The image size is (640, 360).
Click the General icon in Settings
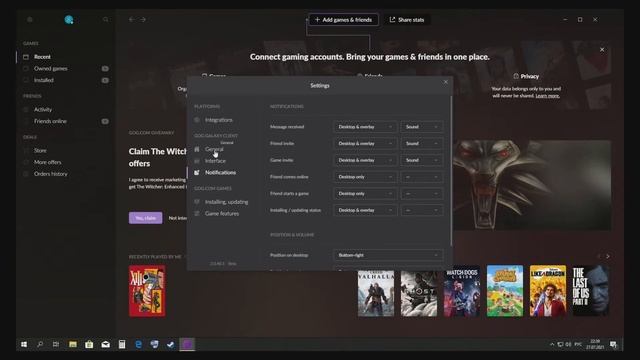click(197, 149)
